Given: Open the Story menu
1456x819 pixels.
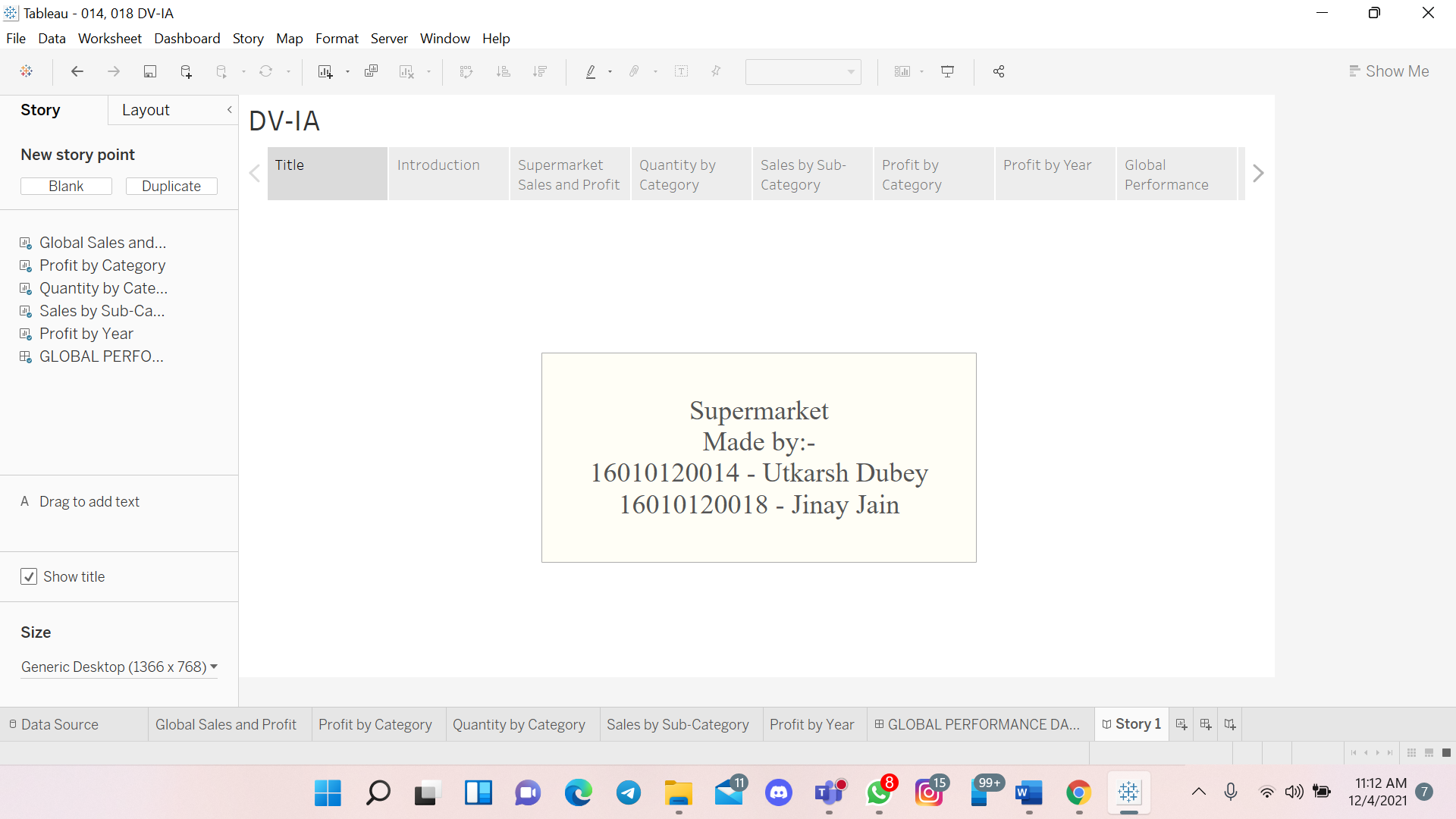Looking at the screenshot, I should pos(248,39).
